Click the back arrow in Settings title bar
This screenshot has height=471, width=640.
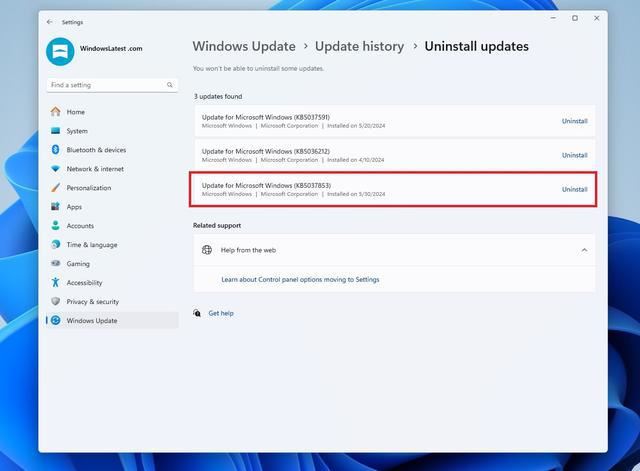(x=50, y=21)
